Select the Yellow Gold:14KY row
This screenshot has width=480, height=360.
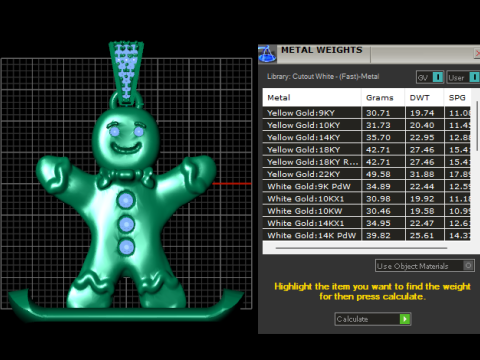click(x=367, y=137)
